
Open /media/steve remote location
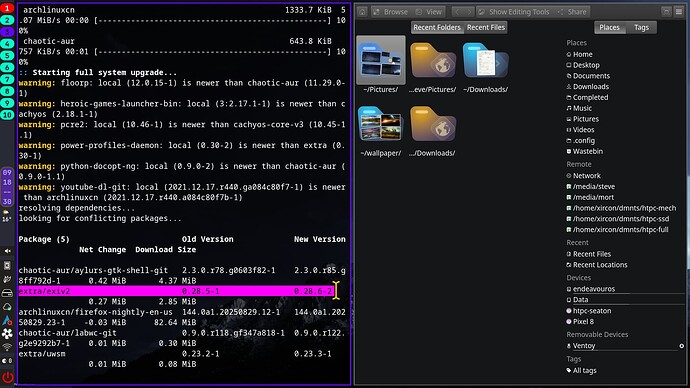[x=591, y=187]
